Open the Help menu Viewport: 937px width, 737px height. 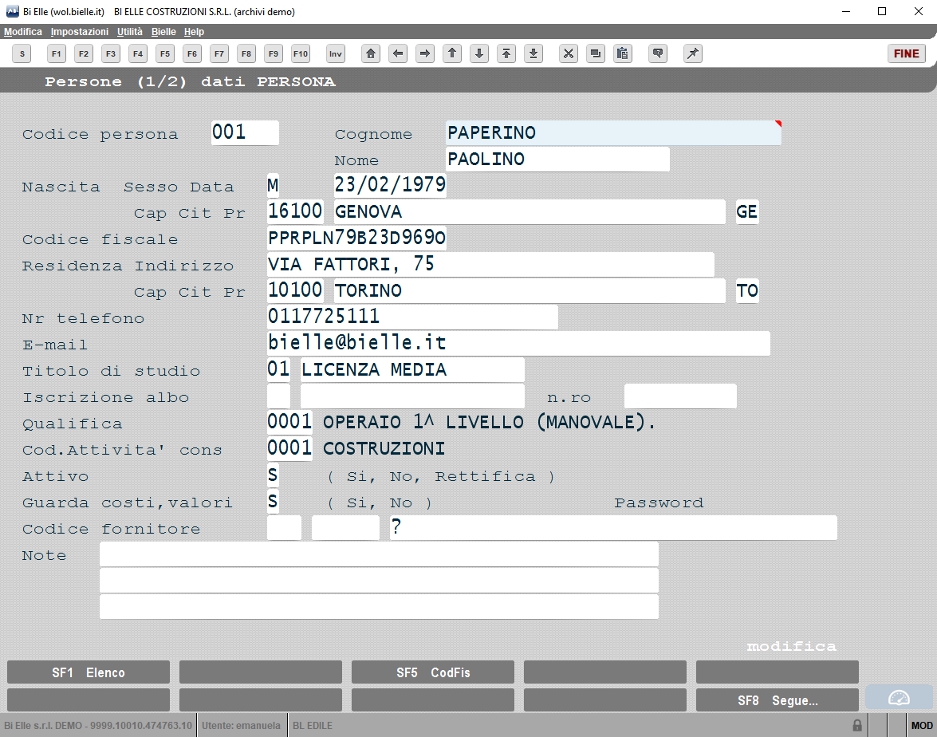(x=194, y=32)
